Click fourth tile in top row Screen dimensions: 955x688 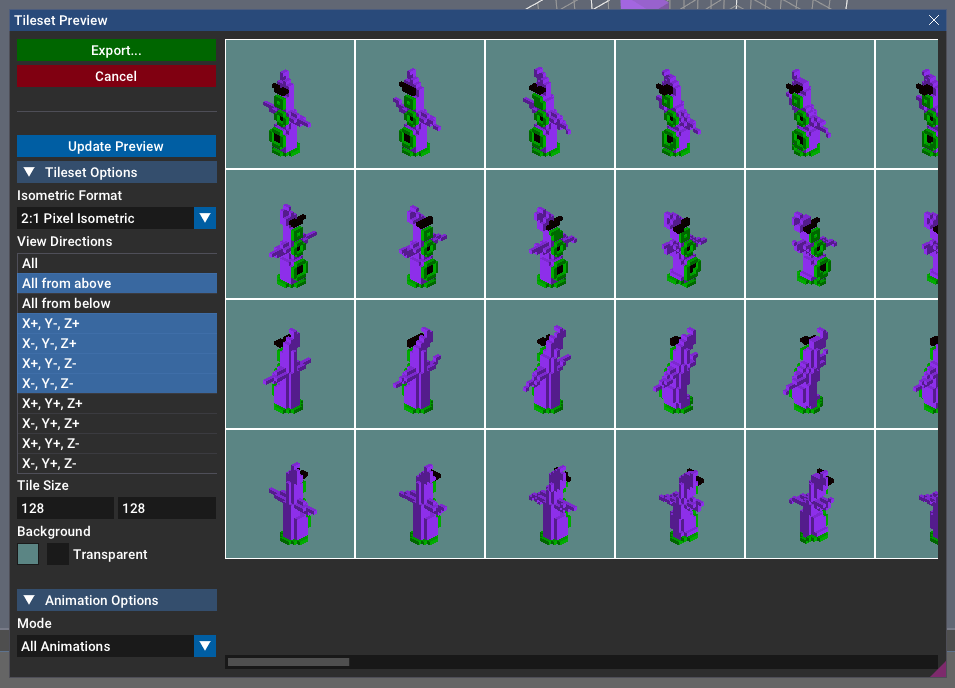(680, 104)
